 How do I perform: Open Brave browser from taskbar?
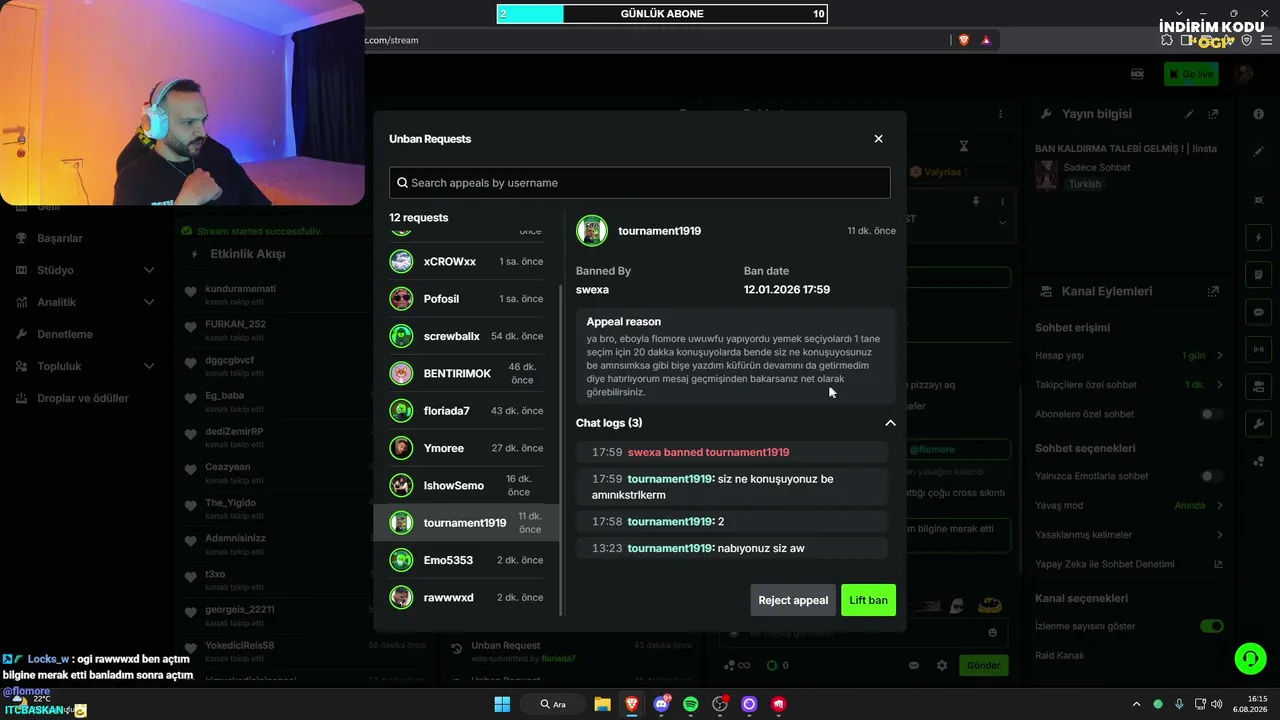pyautogui.click(x=632, y=704)
